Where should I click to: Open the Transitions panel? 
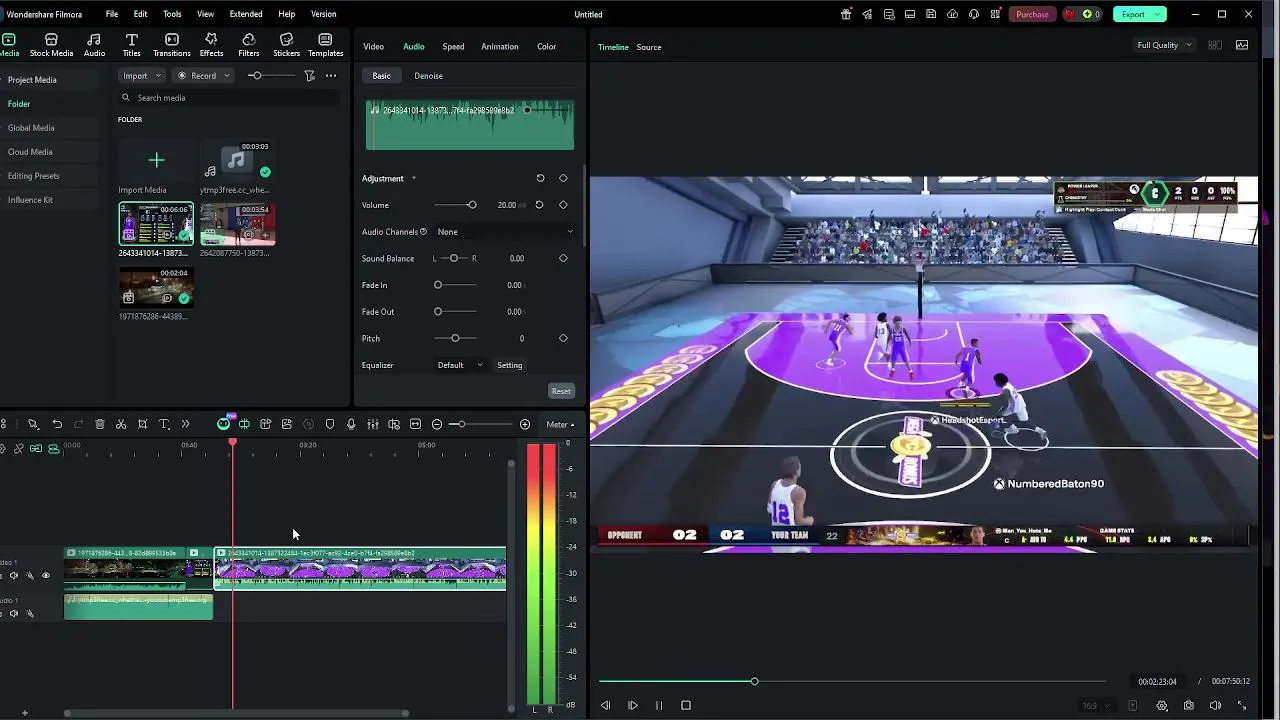172,45
